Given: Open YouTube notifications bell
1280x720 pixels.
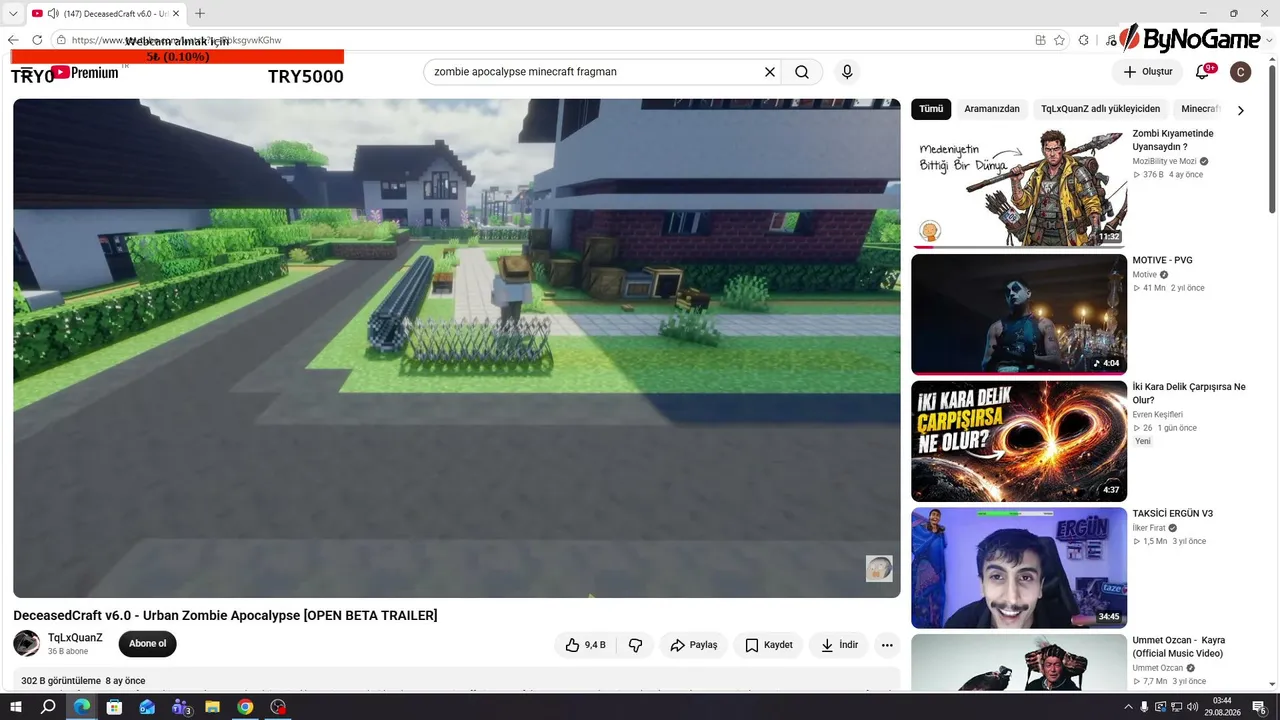Looking at the screenshot, I should [x=1203, y=72].
